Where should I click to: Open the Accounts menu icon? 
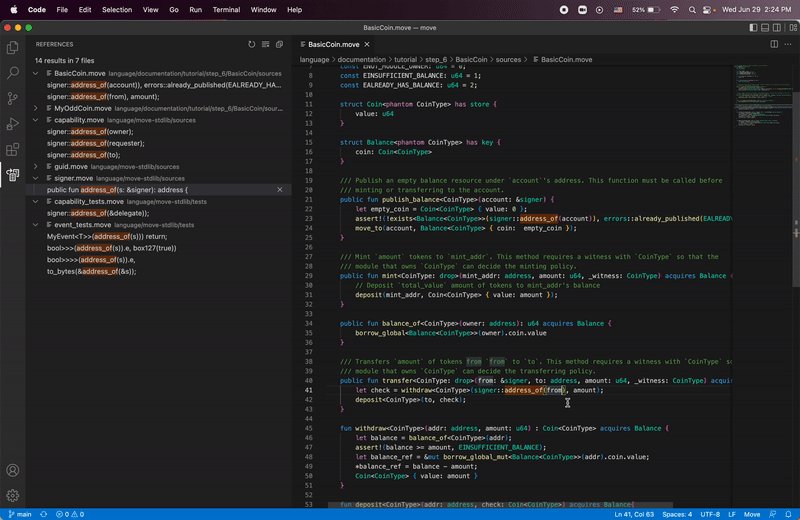[13, 470]
